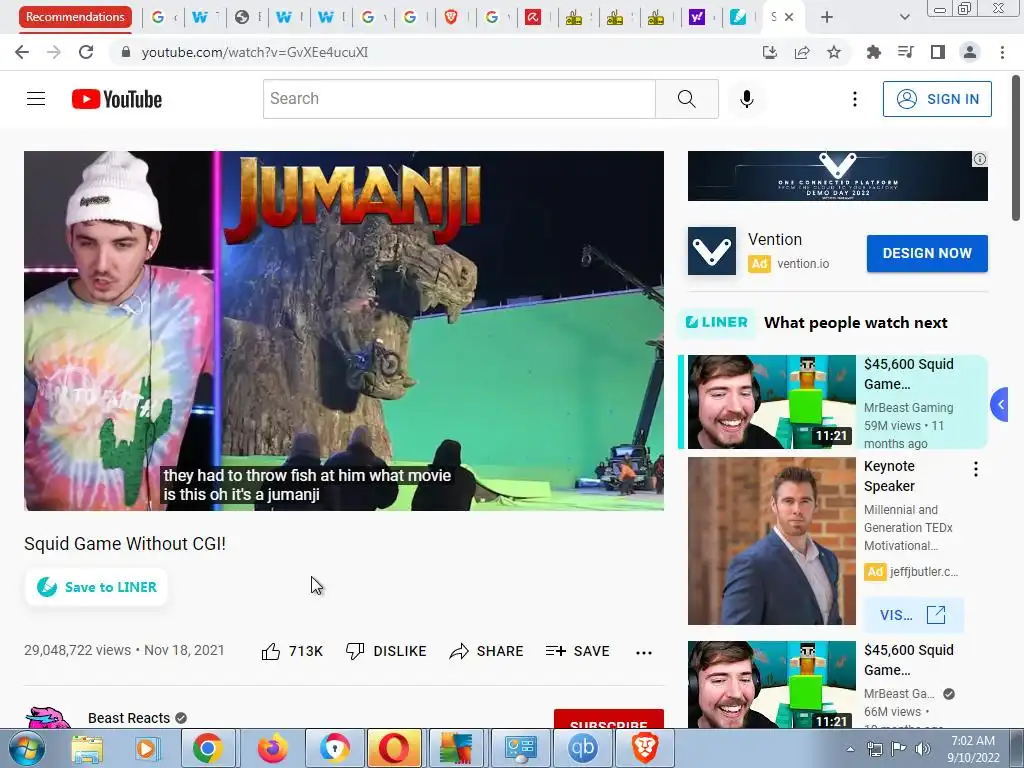Screen dimensions: 1024x768
Task: Go to YouTube home via logo
Action: (x=117, y=99)
